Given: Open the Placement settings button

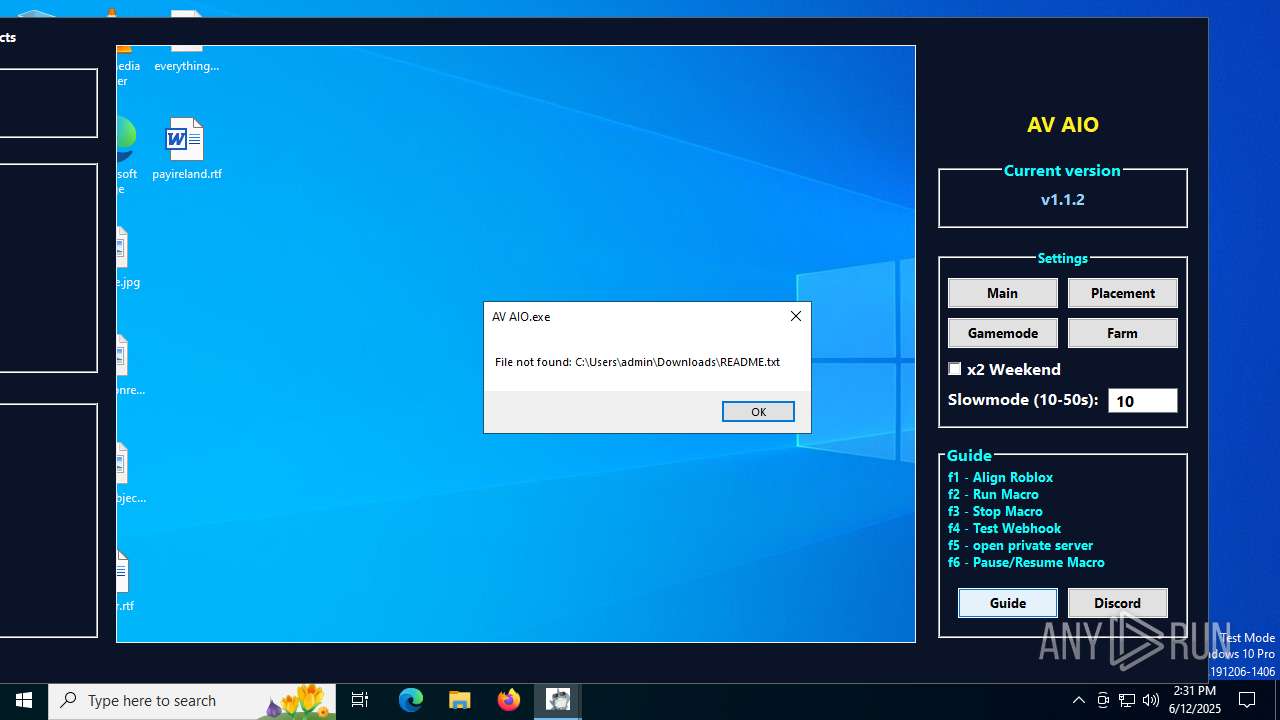Looking at the screenshot, I should pos(1122,293).
